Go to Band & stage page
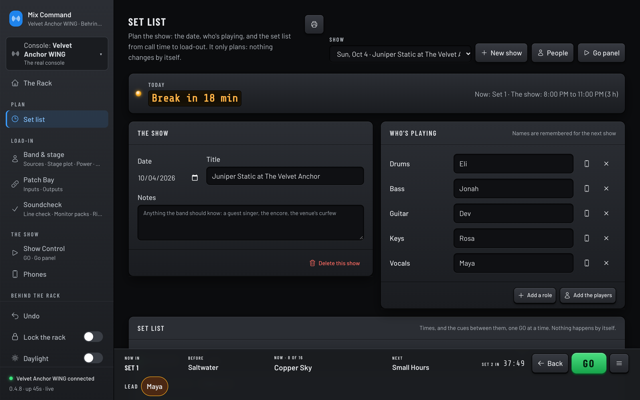Image resolution: width=640 pixels, height=400 pixels. pyautogui.click(x=57, y=159)
